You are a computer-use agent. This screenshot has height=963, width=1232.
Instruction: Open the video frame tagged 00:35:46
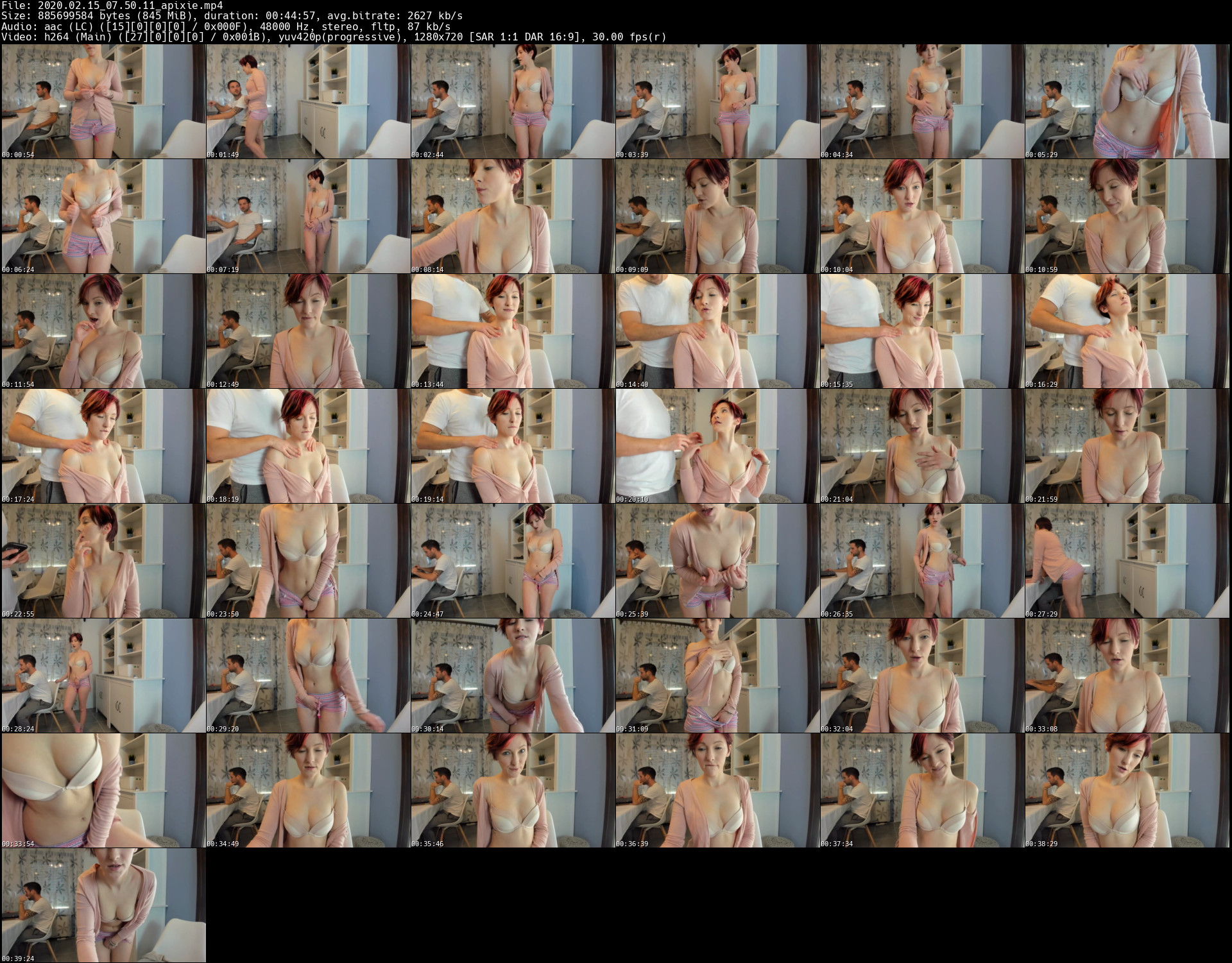[x=513, y=790]
